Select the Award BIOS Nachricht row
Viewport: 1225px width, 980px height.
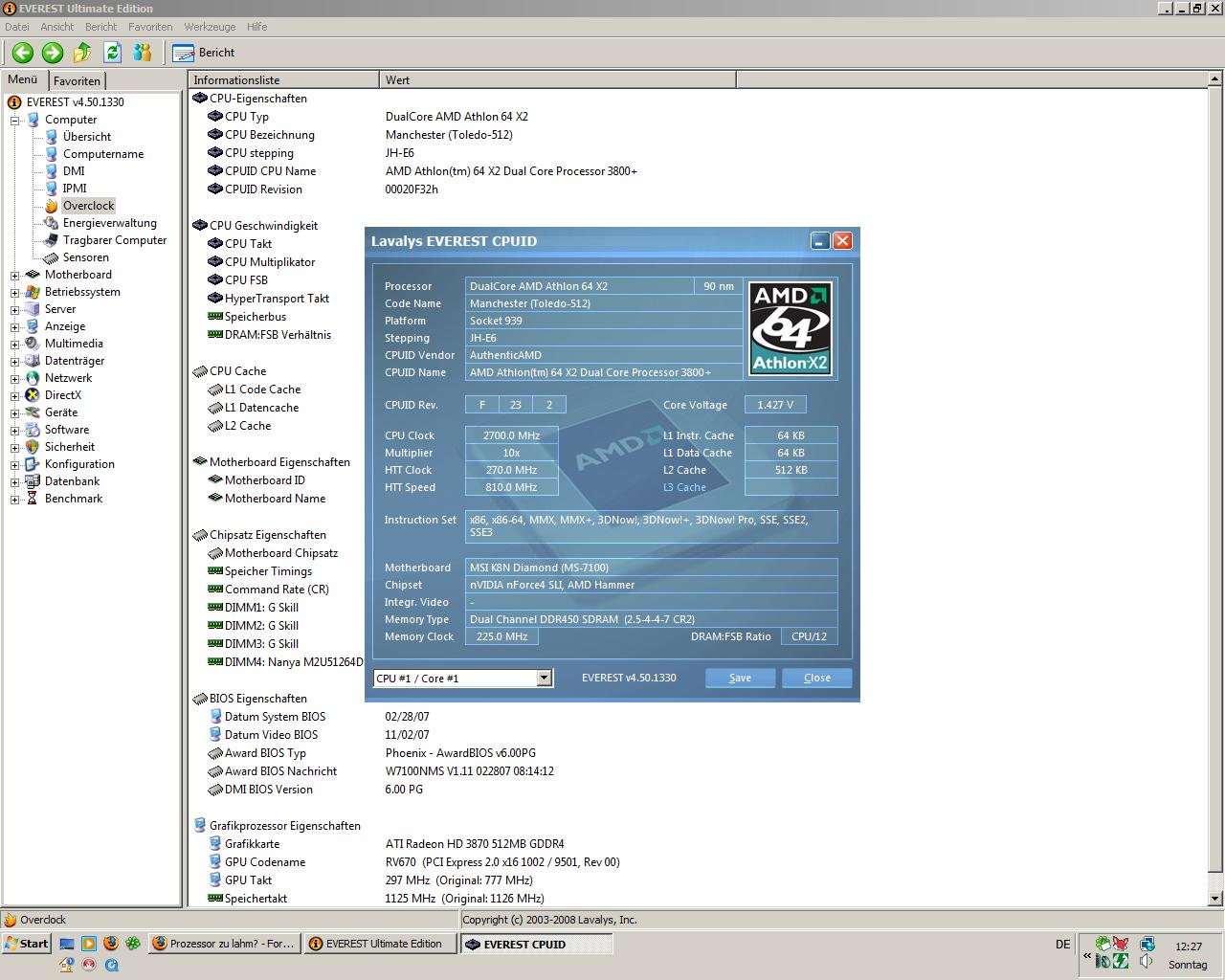click(x=699, y=771)
